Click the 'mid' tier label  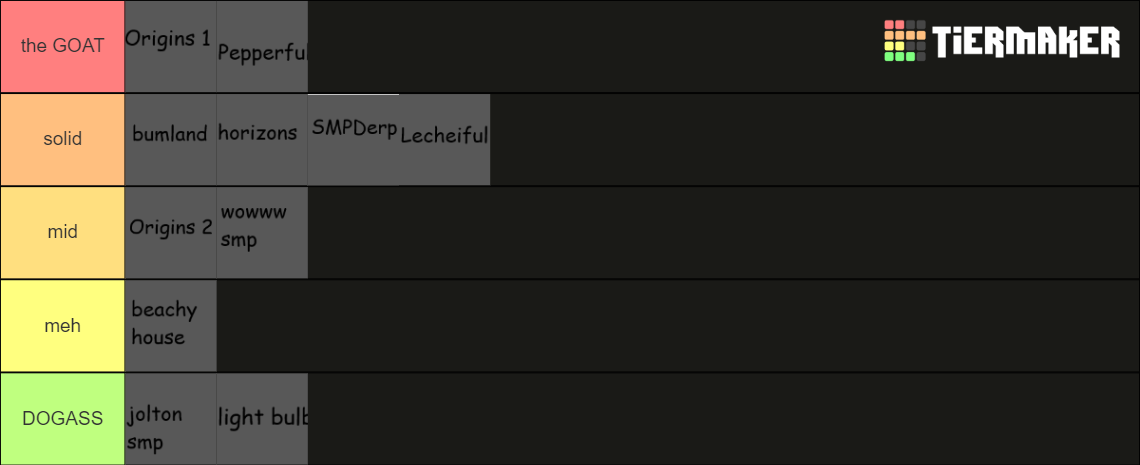click(x=62, y=232)
